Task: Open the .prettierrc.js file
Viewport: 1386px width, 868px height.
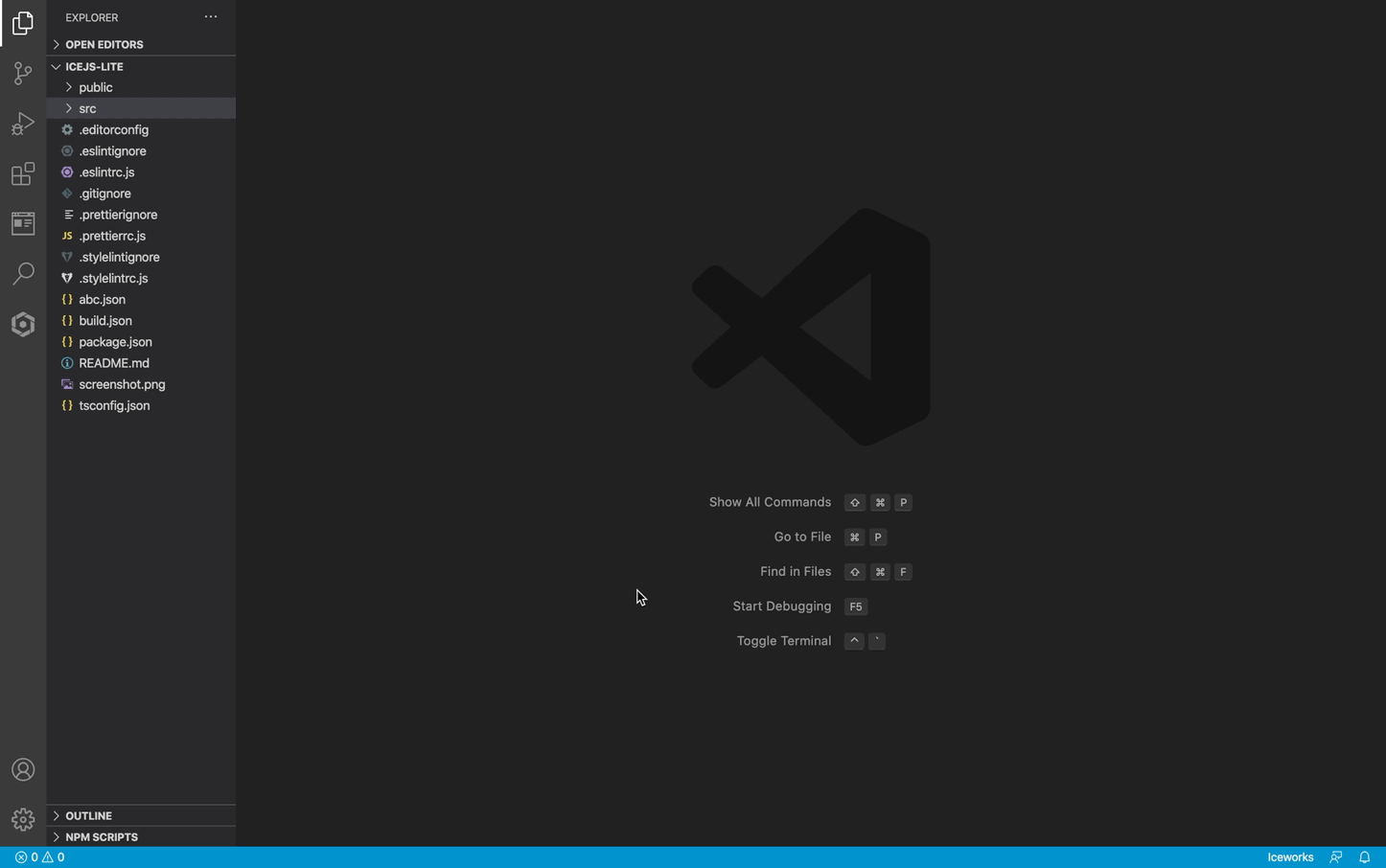Action: [x=141, y=236]
